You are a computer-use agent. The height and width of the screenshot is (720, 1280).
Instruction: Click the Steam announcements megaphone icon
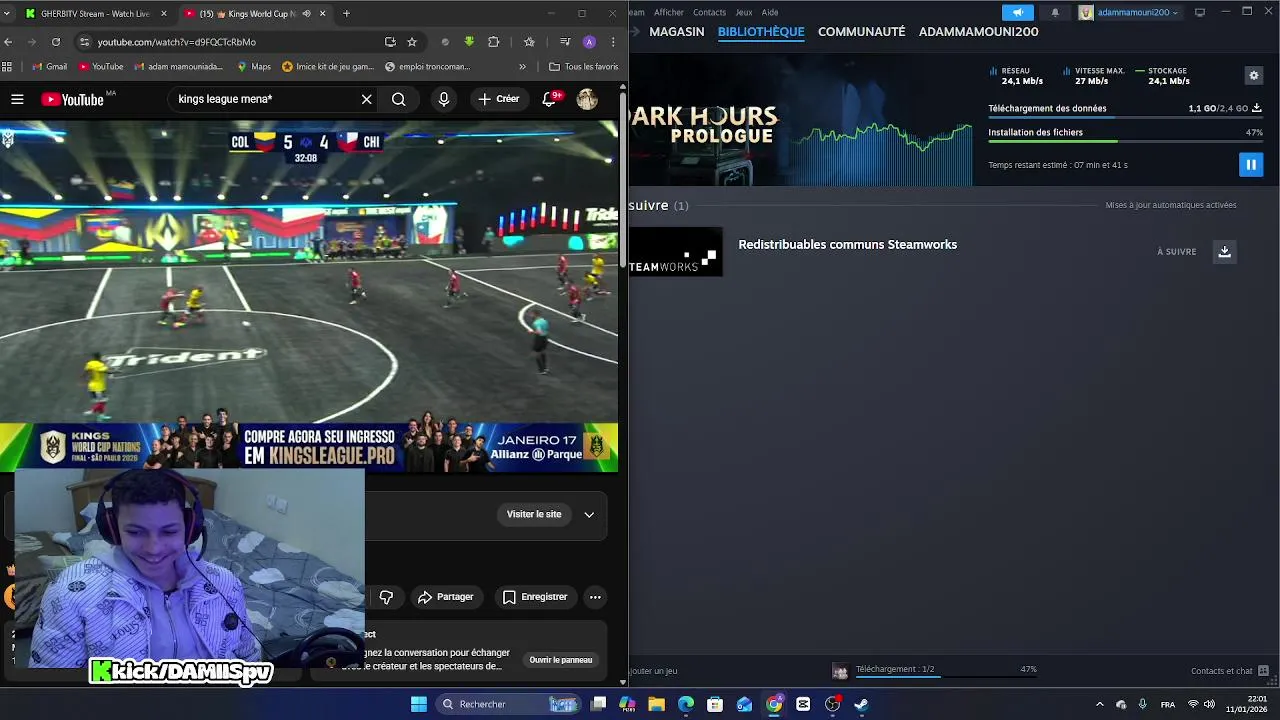click(1018, 12)
